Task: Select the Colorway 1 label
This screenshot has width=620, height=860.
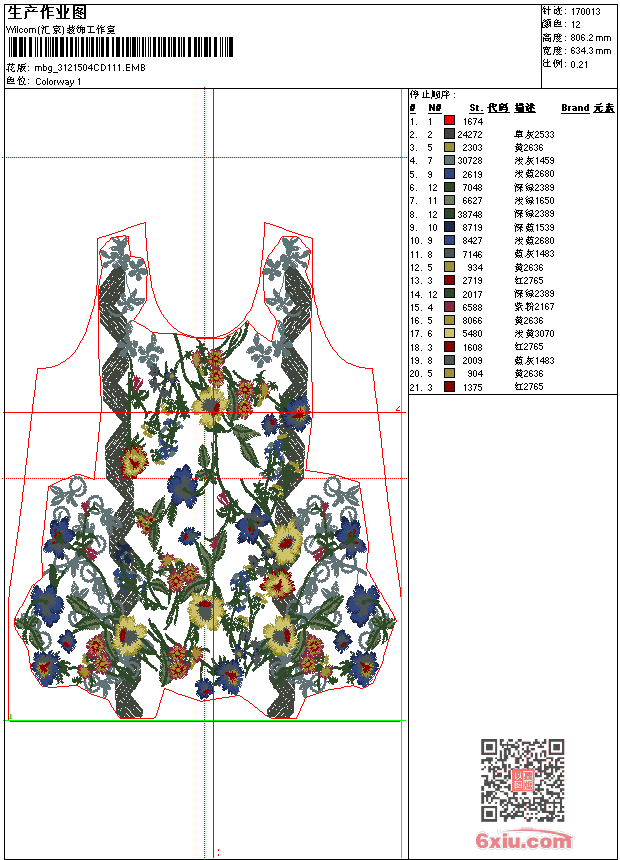Action: [58, 82]
